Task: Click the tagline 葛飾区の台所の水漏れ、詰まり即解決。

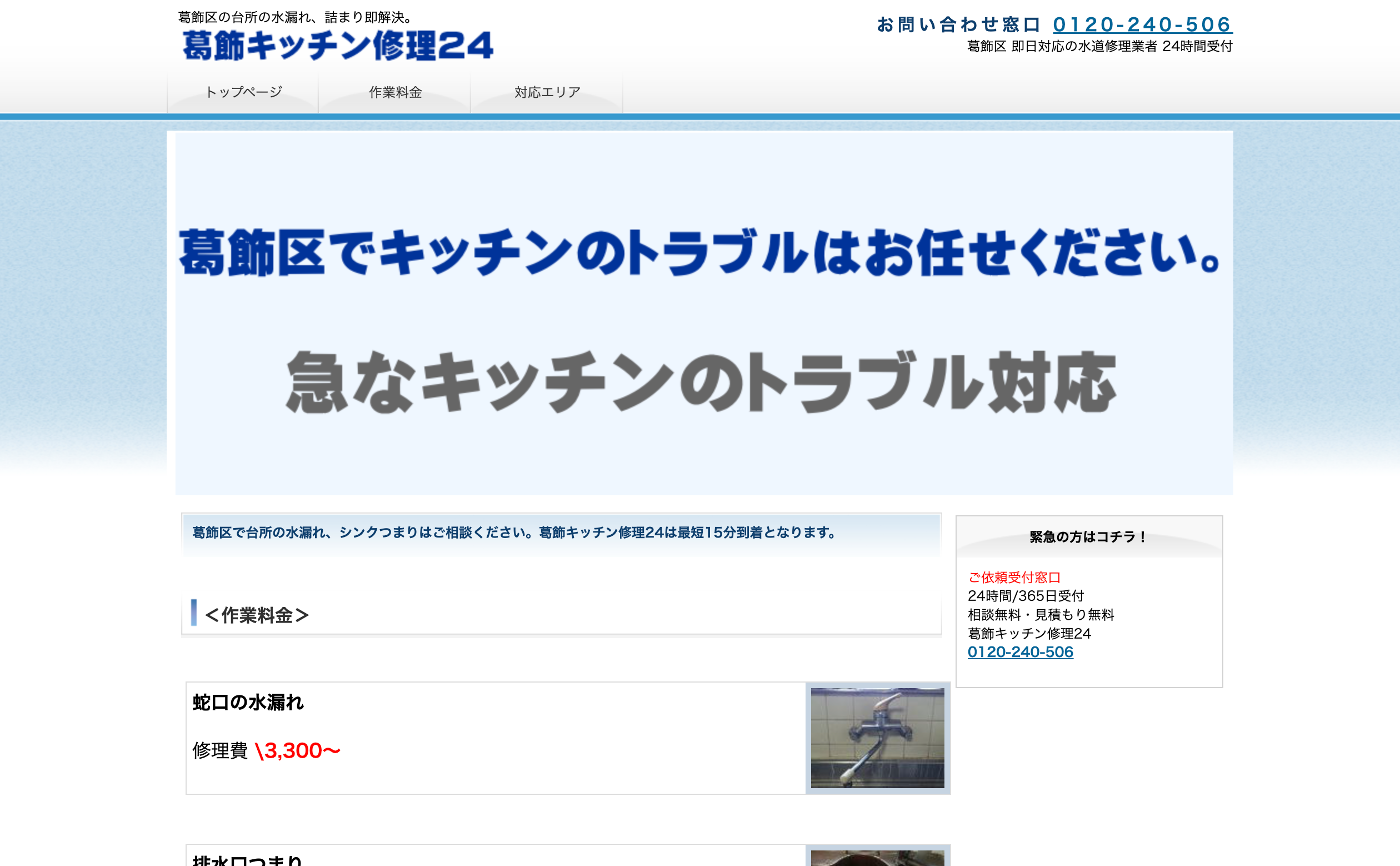Action: [x=296, y=17]
